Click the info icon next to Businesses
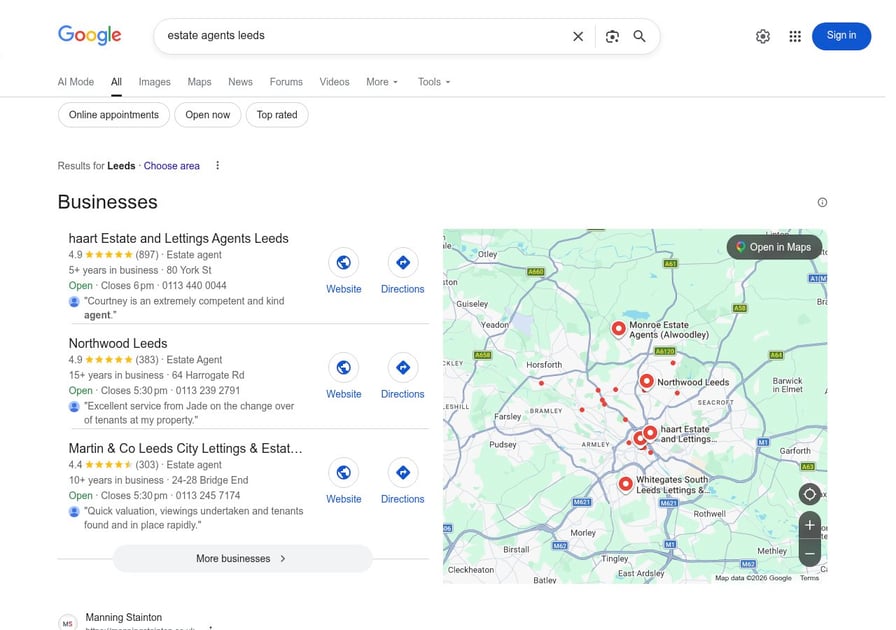This screenshot has width=896, height=630. [822, 202]
